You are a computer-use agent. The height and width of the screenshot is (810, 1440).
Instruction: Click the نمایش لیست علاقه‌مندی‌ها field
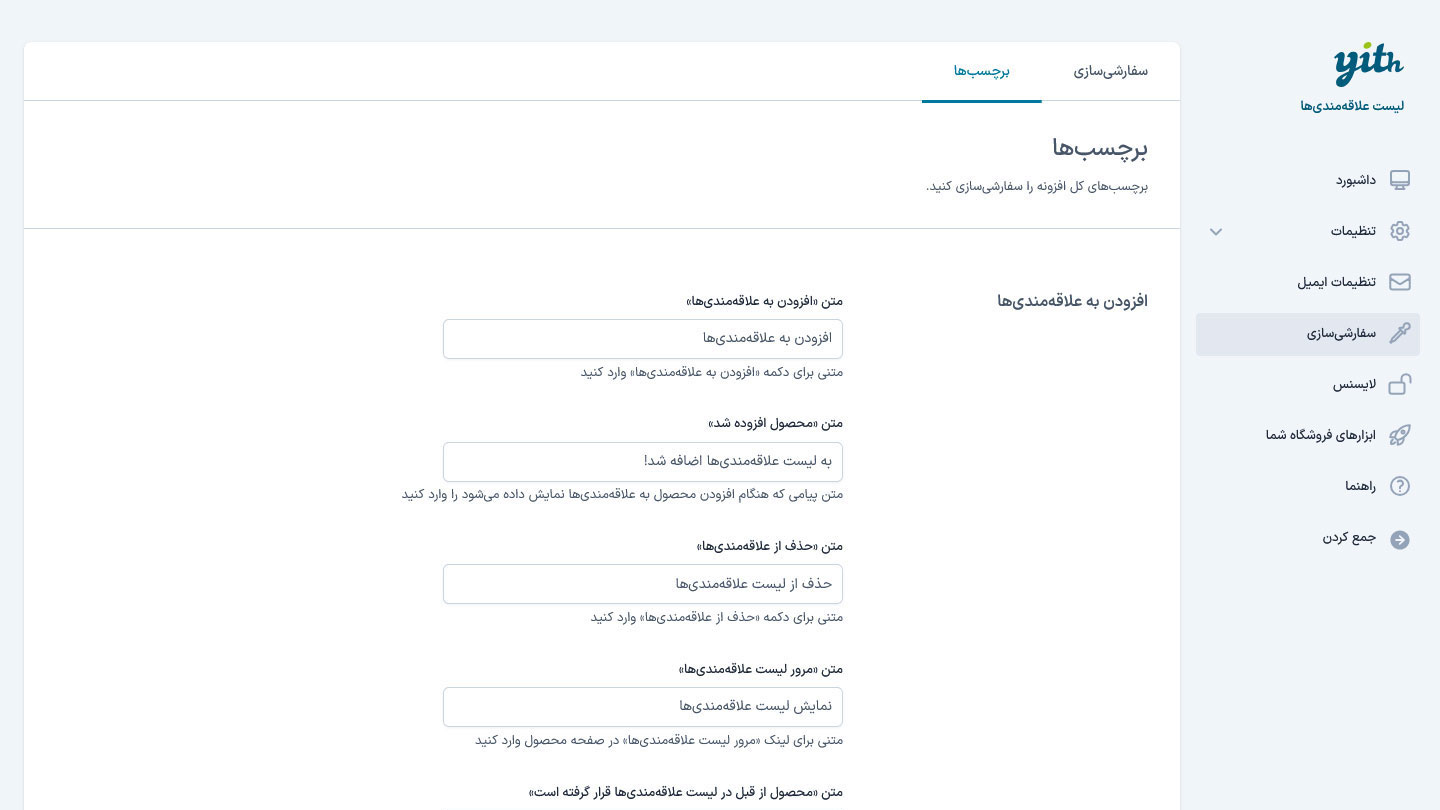tap(643, 707)
